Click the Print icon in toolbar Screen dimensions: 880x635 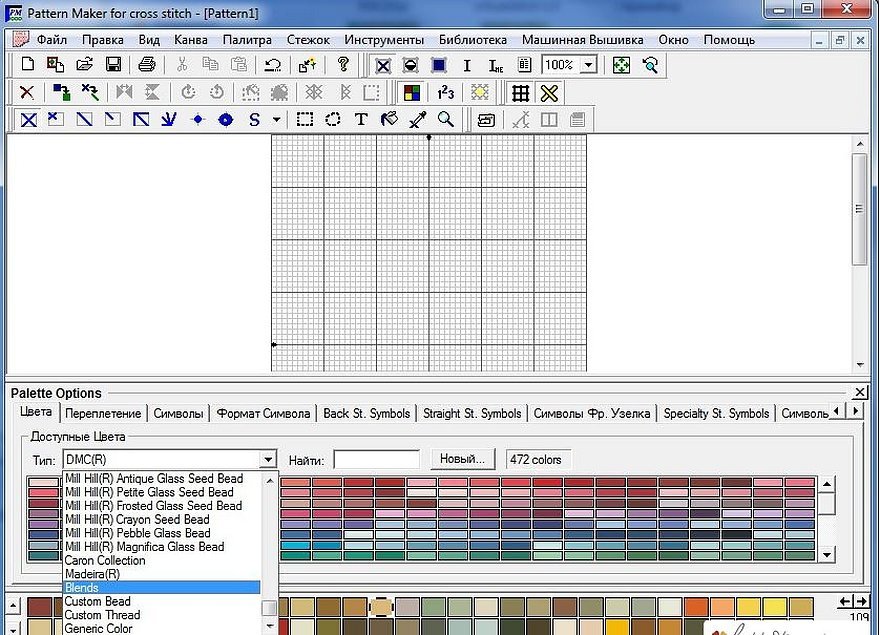tap(147, 65)
